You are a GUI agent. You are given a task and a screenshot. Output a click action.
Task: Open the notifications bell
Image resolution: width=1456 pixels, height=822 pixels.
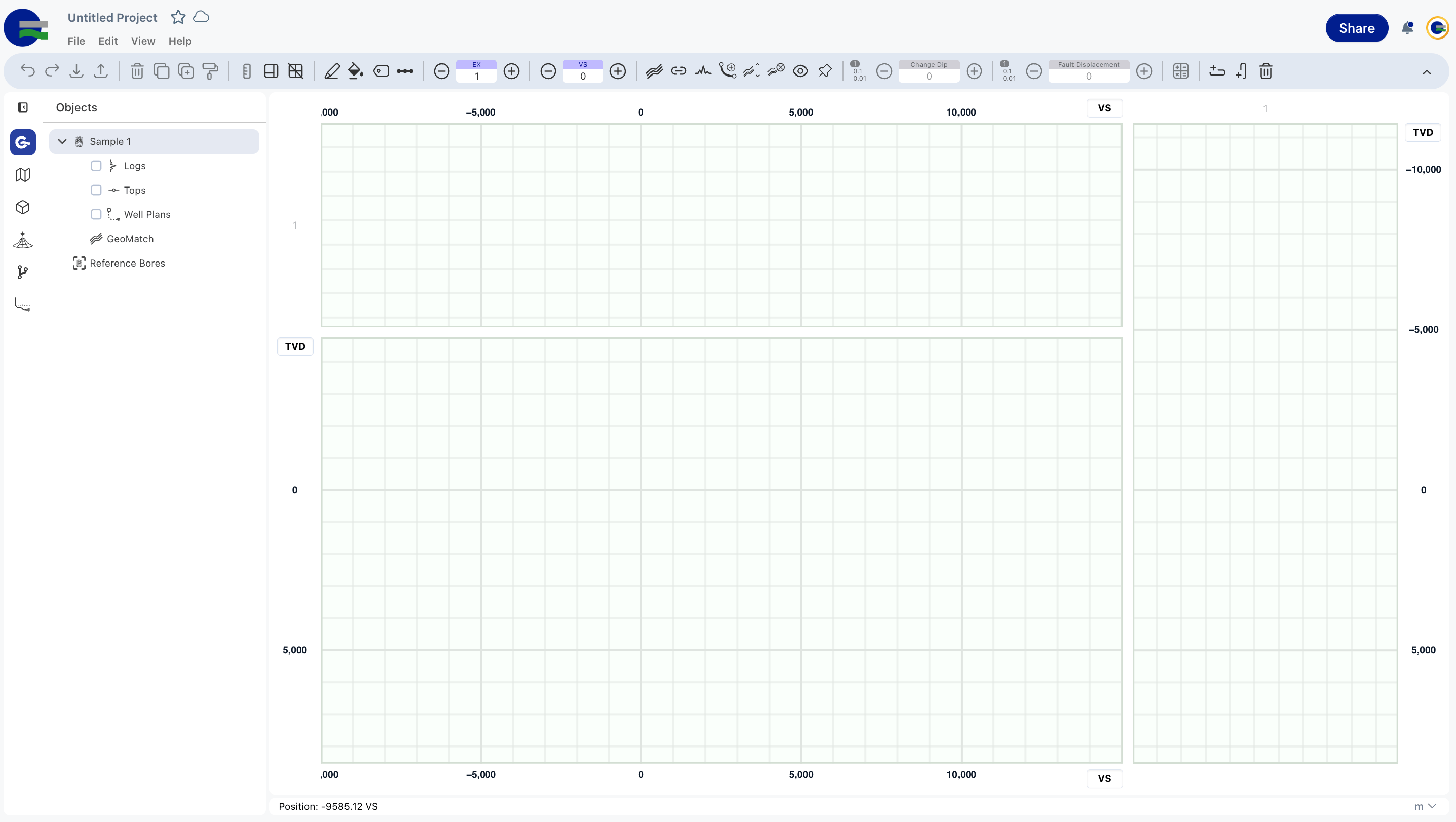click(x=1407, y=28)
